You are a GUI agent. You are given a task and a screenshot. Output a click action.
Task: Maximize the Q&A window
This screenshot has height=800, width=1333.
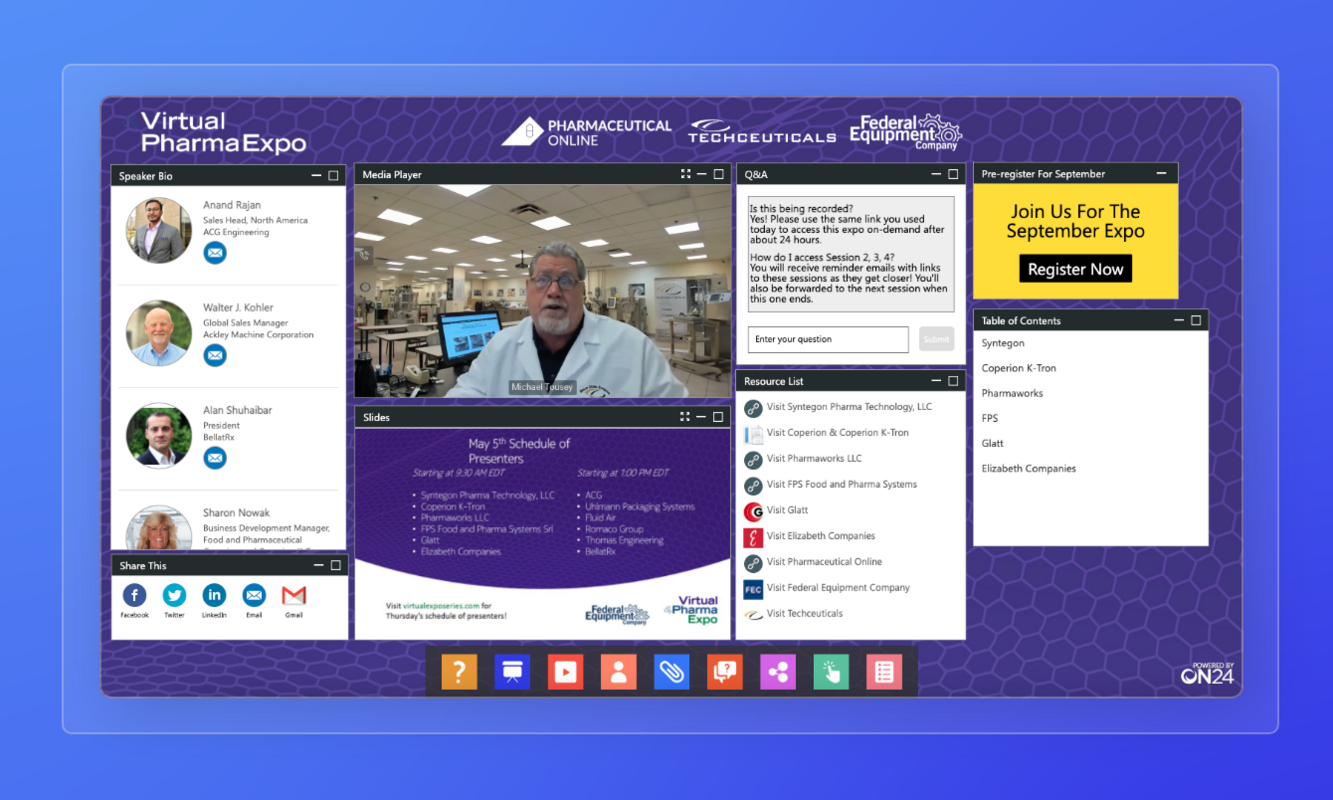click(x=953, y=173)
